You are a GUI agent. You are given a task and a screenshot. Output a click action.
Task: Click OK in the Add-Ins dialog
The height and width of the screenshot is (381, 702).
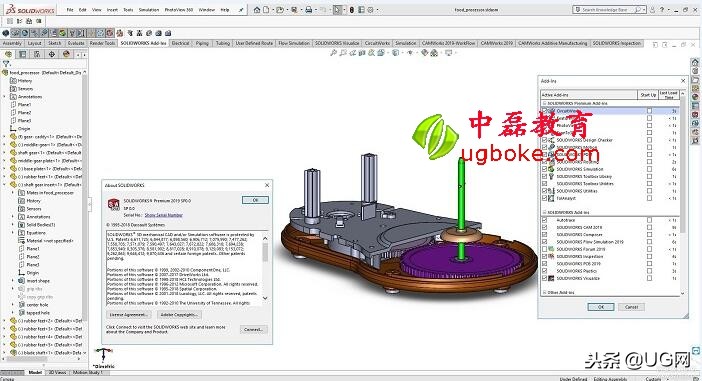[x=601, y=307]
